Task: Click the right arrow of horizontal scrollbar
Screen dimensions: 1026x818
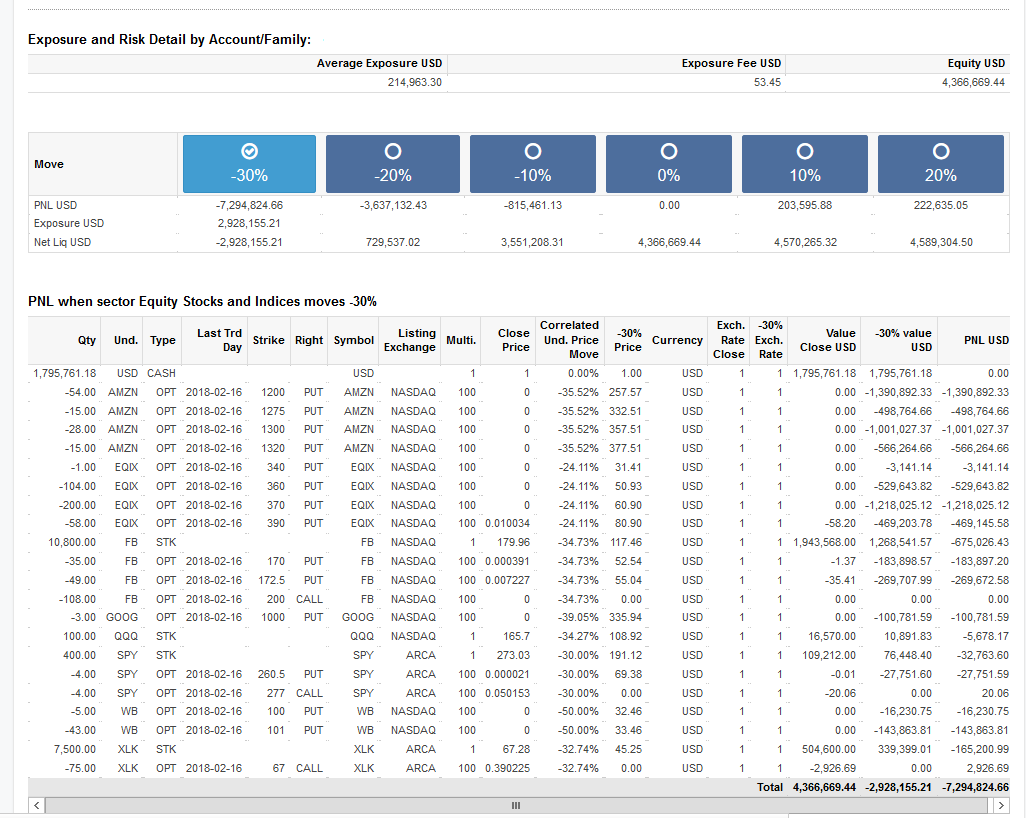Action: point(1001,806)
